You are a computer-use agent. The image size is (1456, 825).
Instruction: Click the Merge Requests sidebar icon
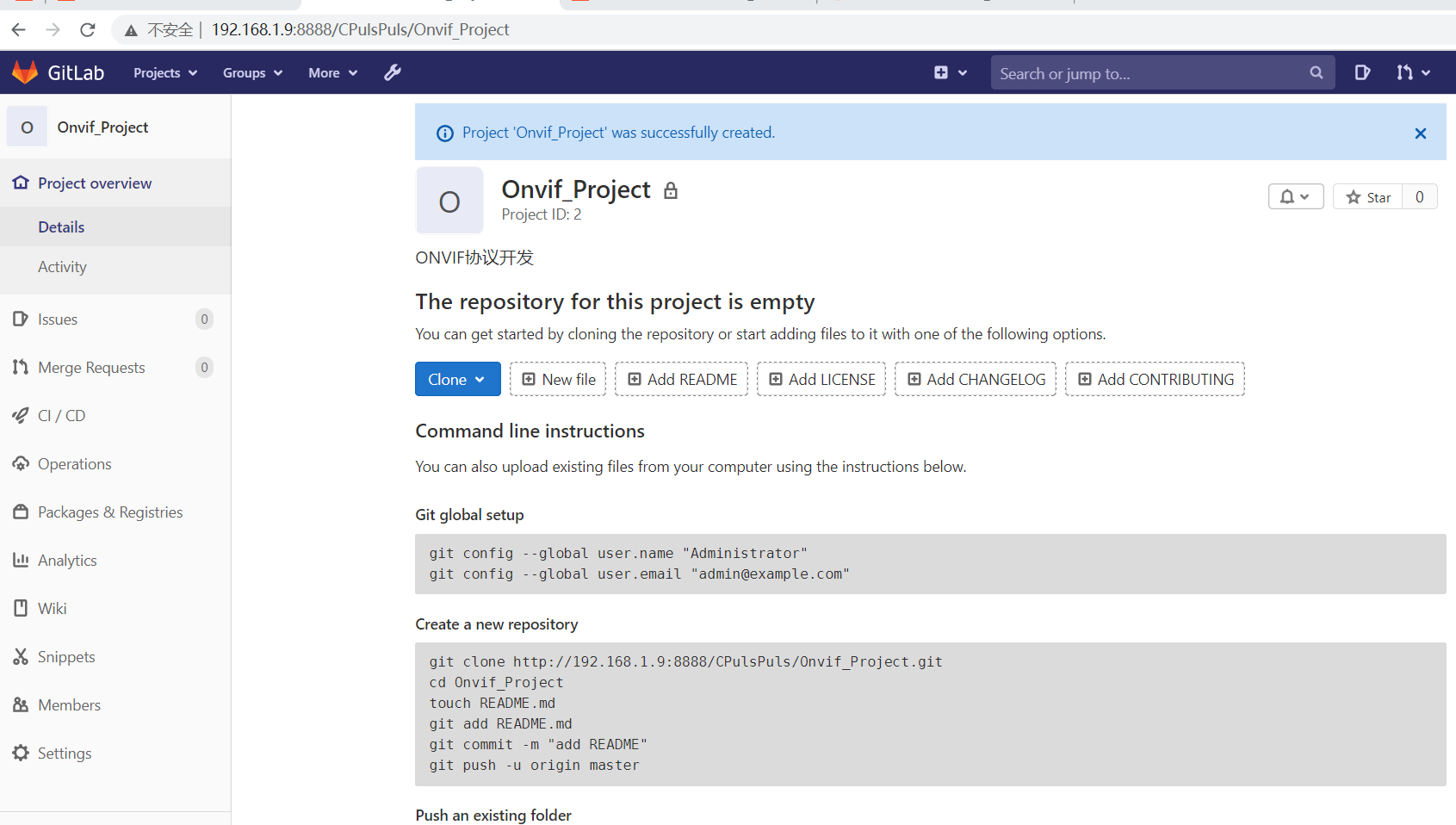click(21, 367)
